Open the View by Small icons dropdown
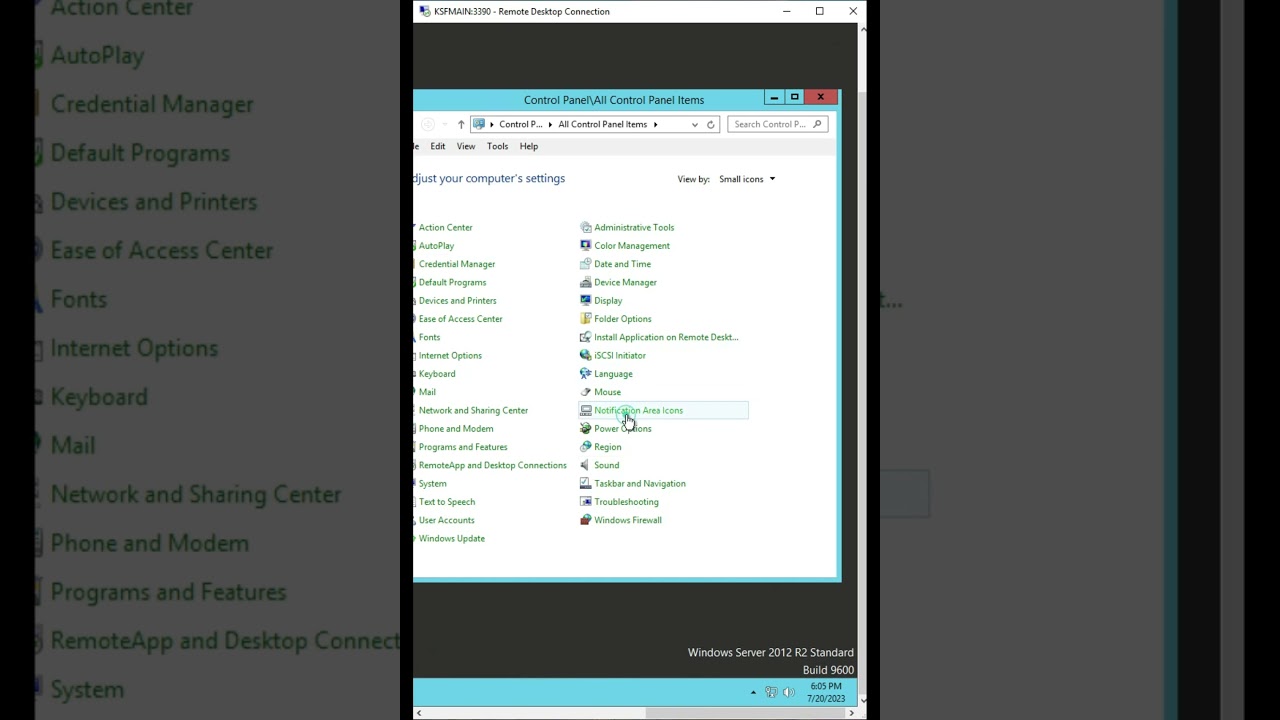Image resolution: width=1280 pixels, height=720 pixels. pos(747,179)
